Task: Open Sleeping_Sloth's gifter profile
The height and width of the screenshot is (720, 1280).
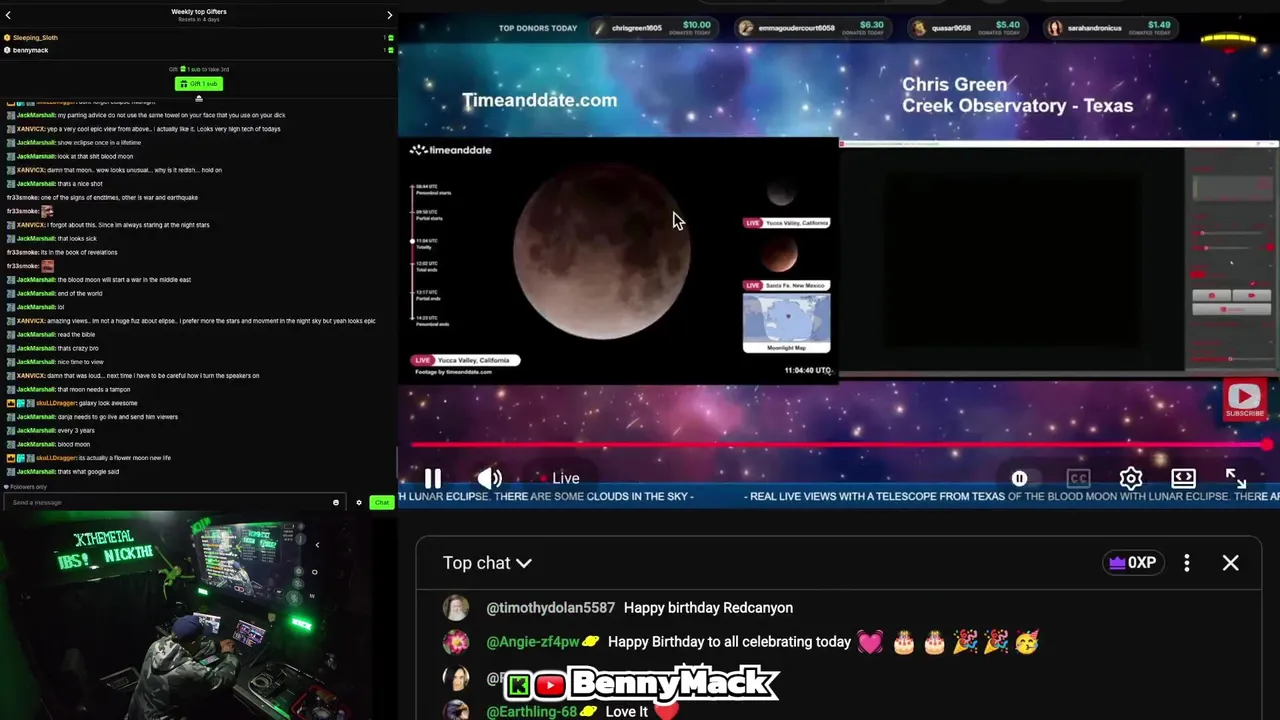Action: tap(35, 37)
